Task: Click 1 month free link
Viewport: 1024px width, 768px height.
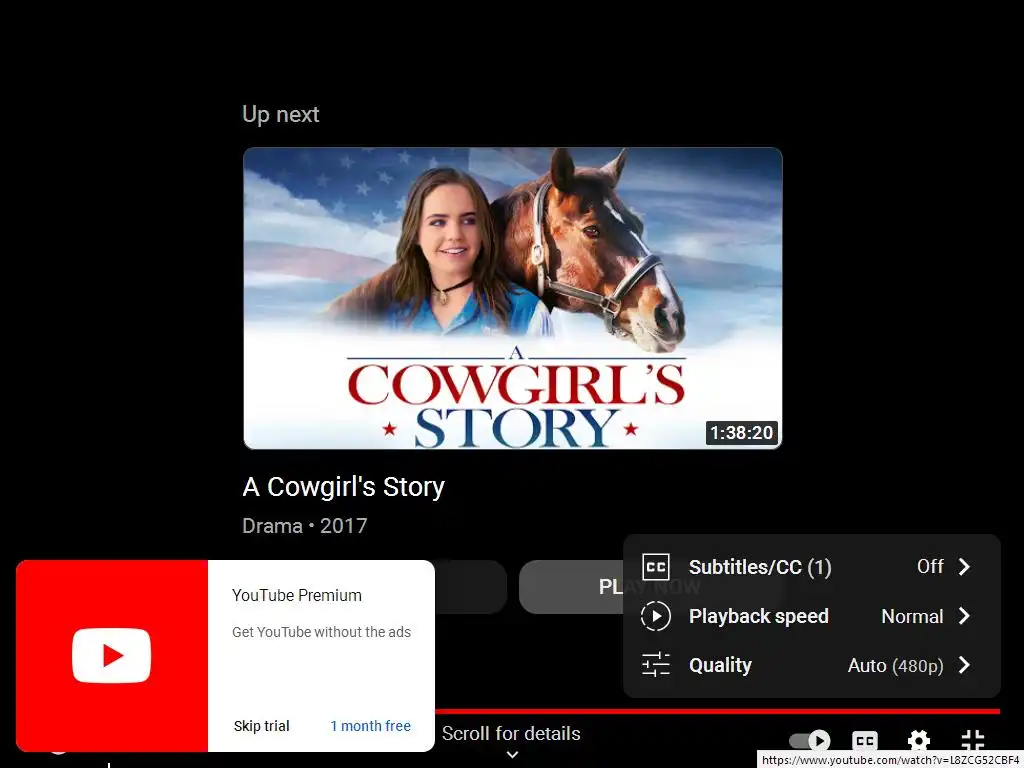Action: click(x=370, y=726)
